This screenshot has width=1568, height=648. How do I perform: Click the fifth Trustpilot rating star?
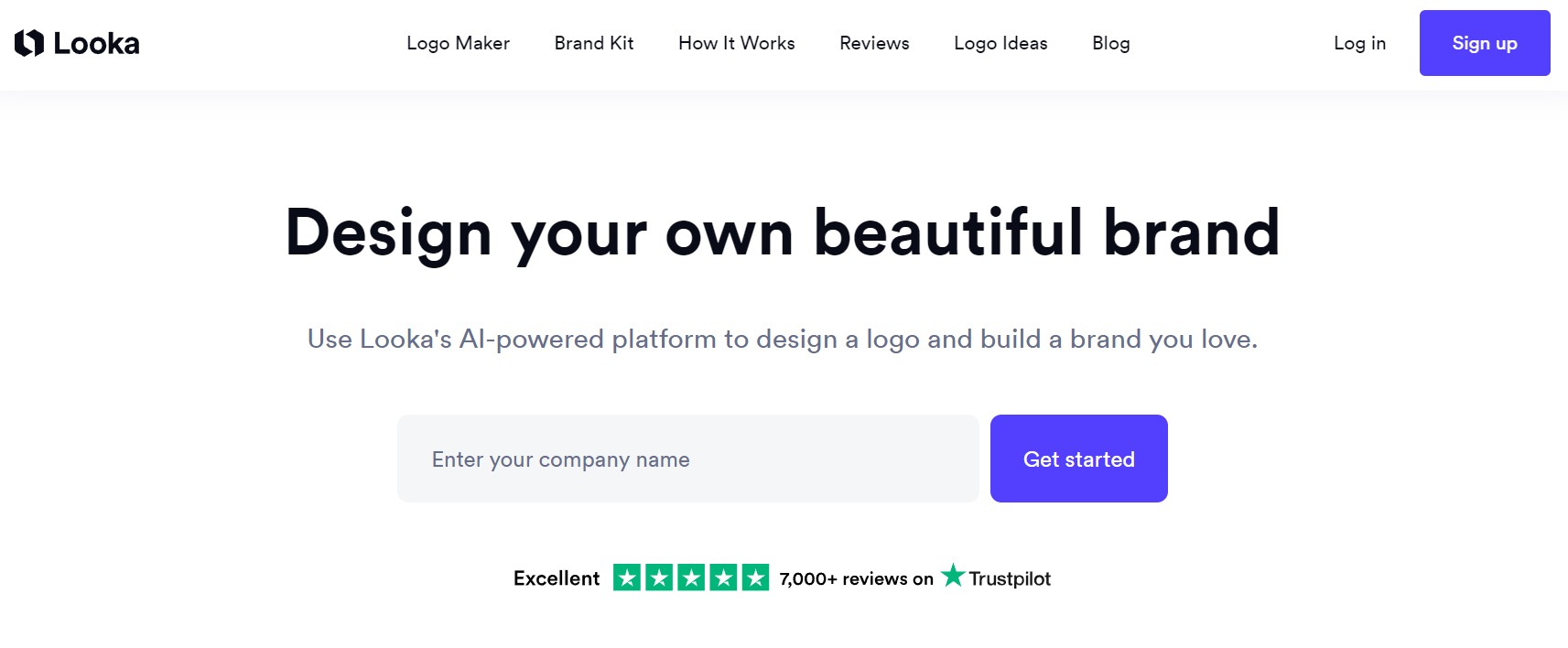(x=755, y=578)
